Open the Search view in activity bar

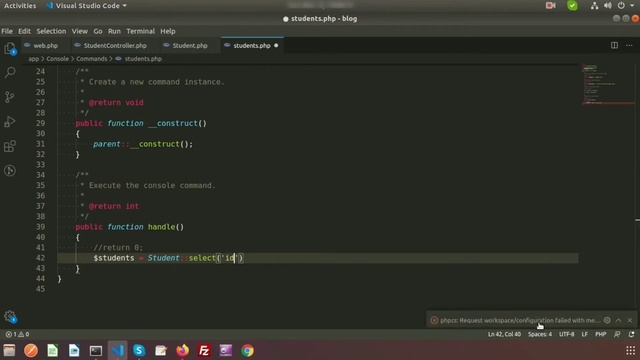10,72
